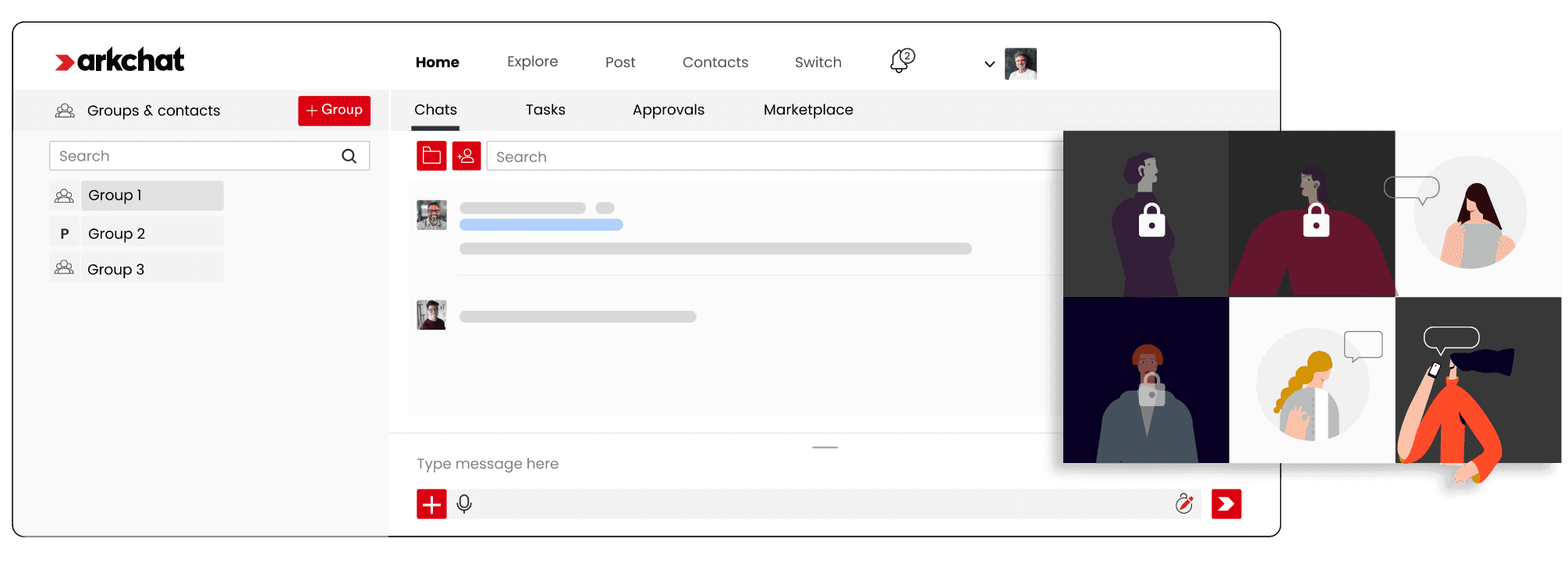This screenshot has width=1568, height=569.
Task: Click the profile photo in header
Action: click(x=1020, y=64)
